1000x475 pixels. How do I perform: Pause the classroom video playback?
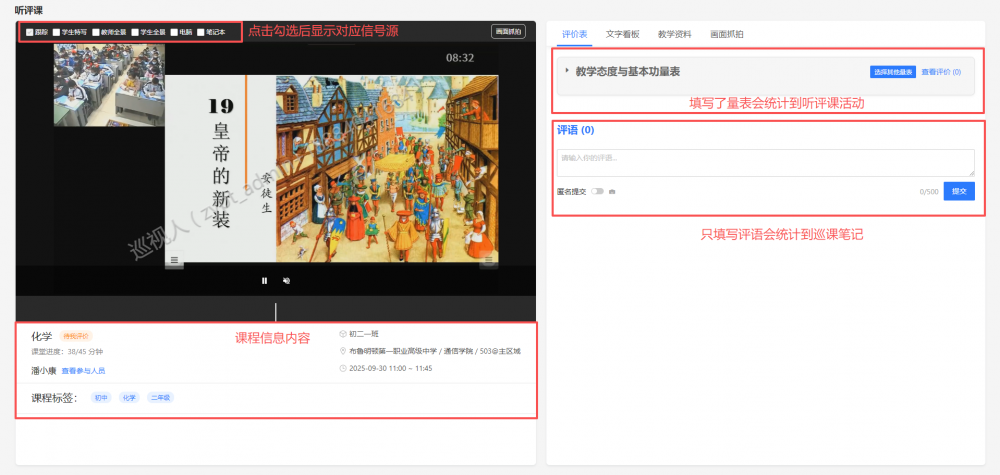264,281
